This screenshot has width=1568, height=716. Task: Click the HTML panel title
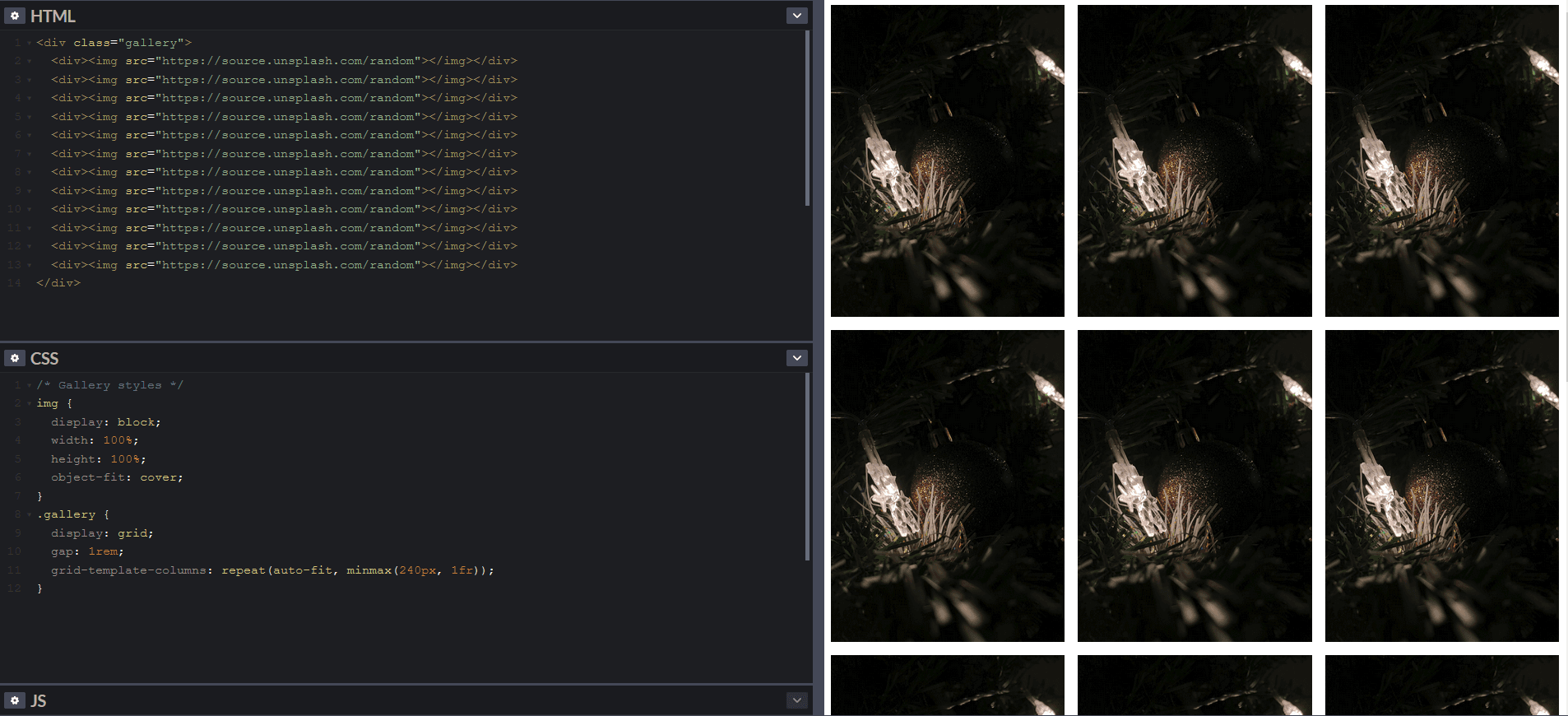point(53,16)
